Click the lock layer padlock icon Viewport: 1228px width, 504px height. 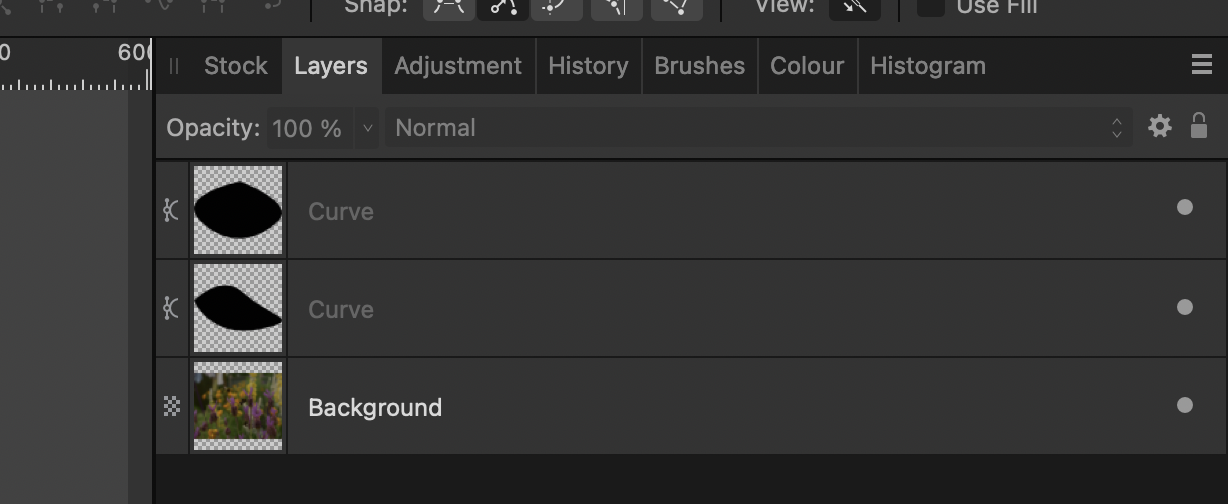[x=1198, y=126]
